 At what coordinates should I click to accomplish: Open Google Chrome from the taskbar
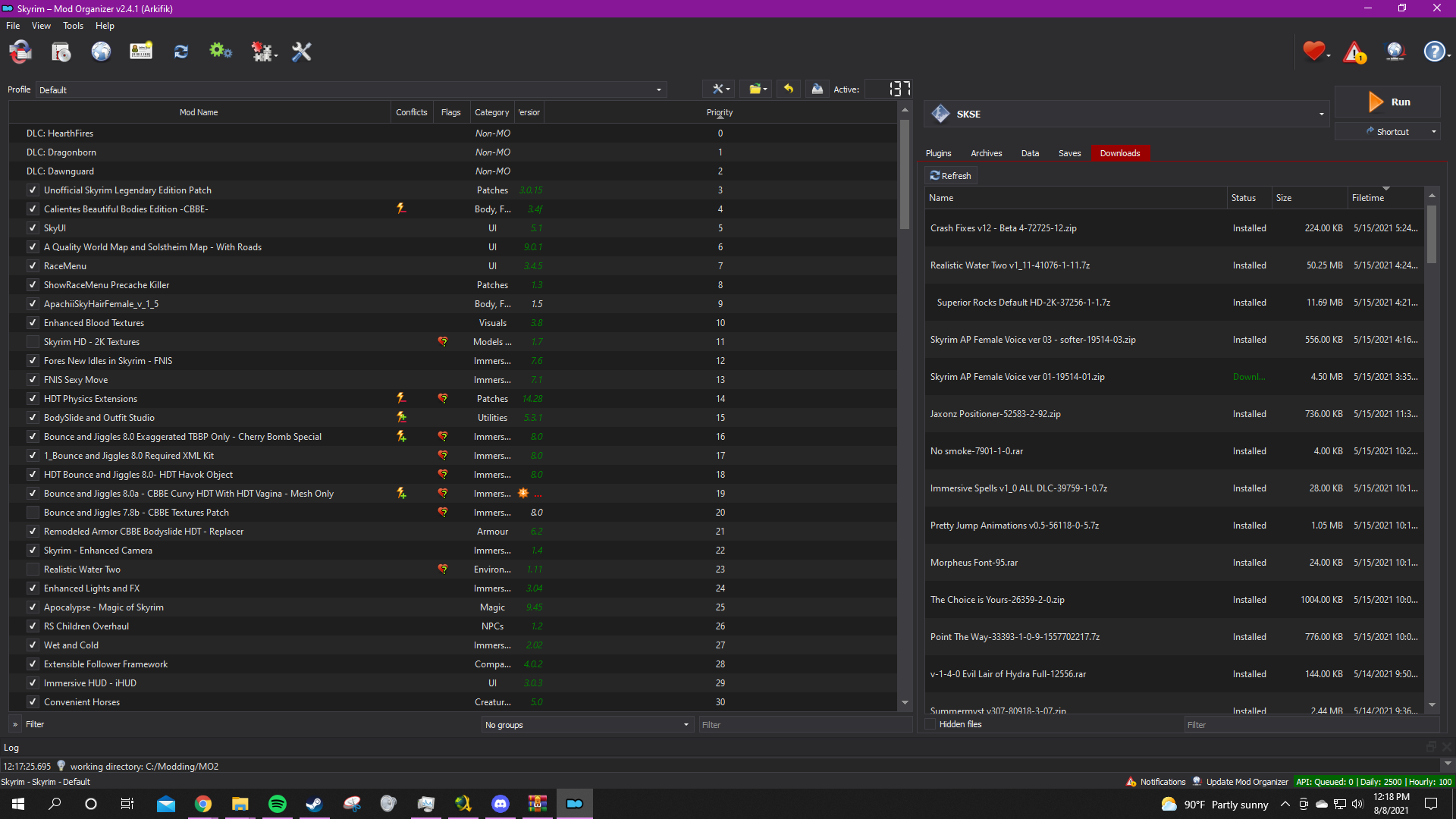[203, 804]
